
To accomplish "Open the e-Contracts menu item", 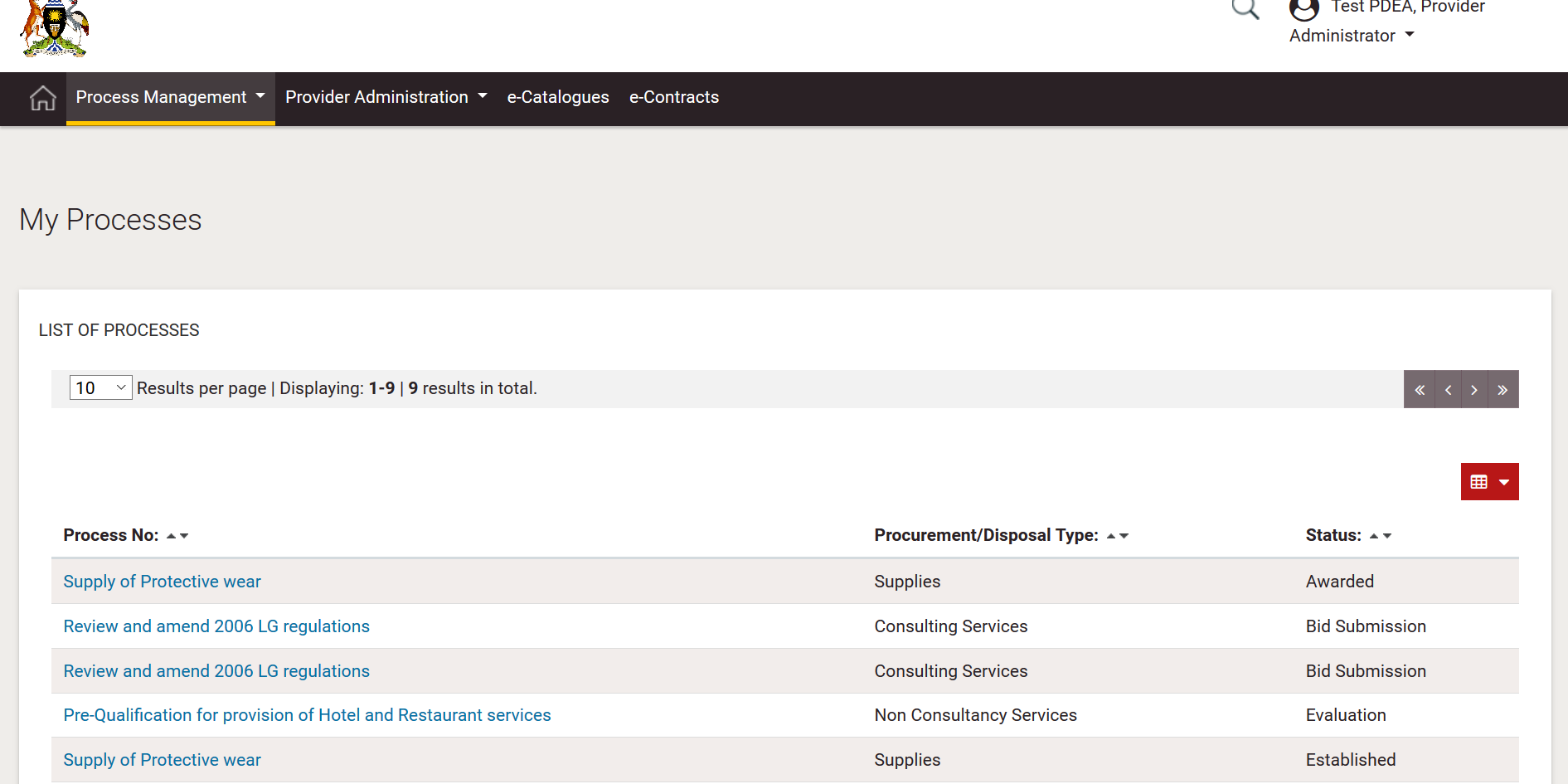I will (x=674, y=98).
